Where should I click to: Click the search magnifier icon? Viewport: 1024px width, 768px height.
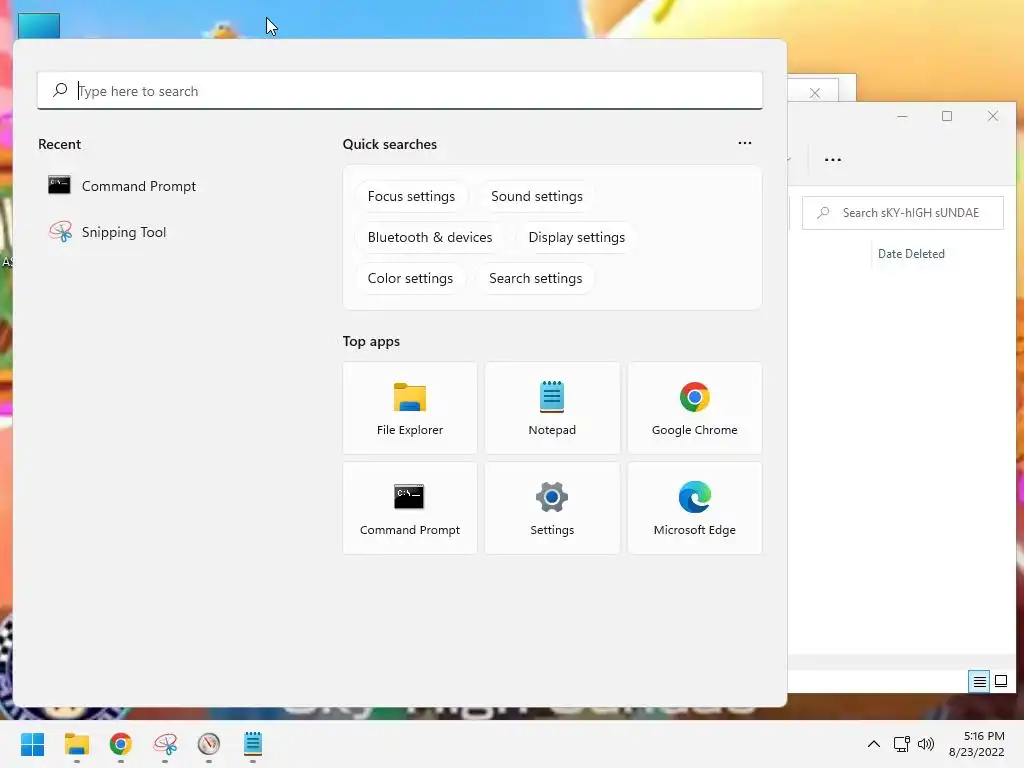[60, 90]
